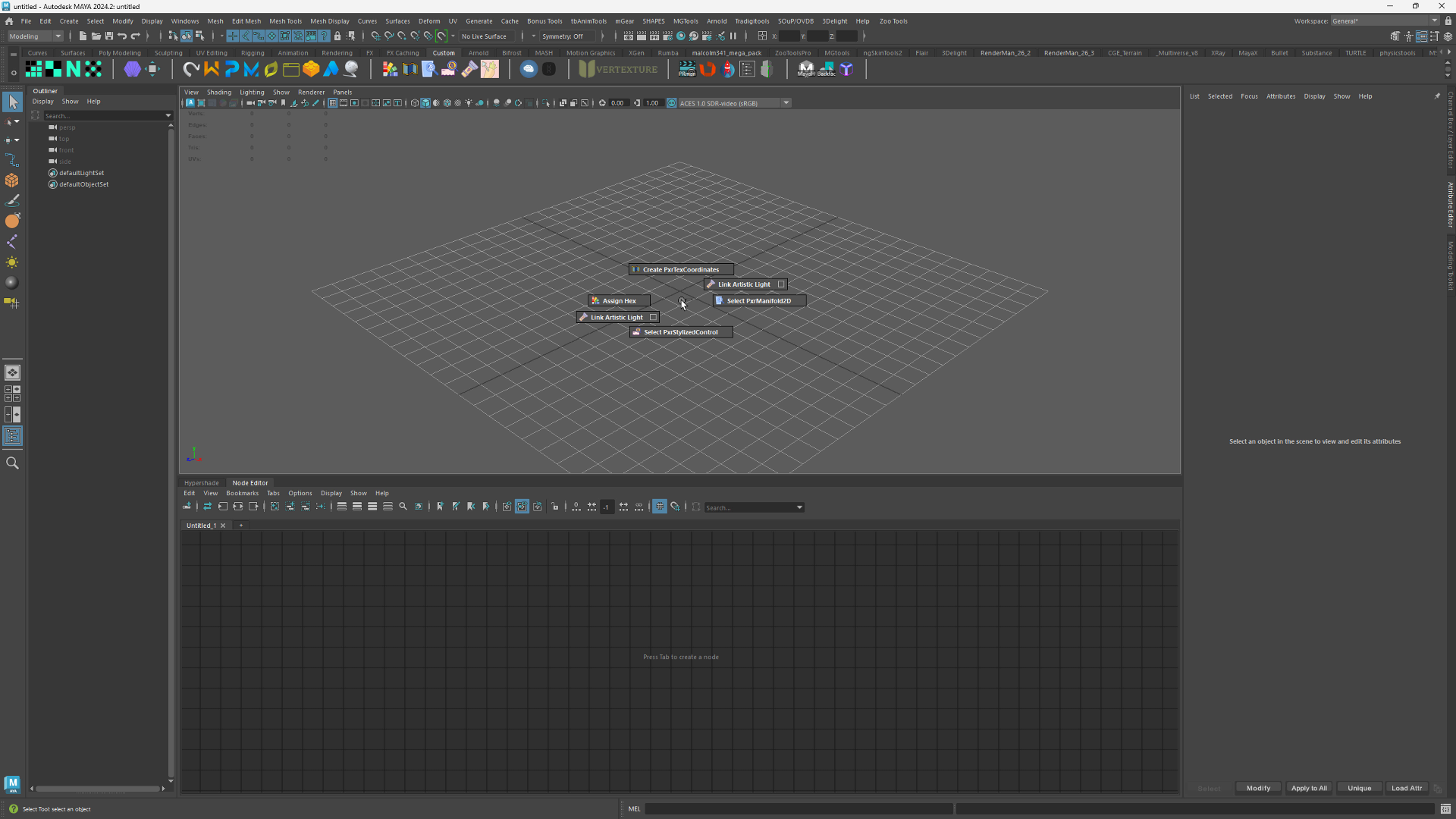Click the orange lego brick shelf icon

click(x=311, y=69)
